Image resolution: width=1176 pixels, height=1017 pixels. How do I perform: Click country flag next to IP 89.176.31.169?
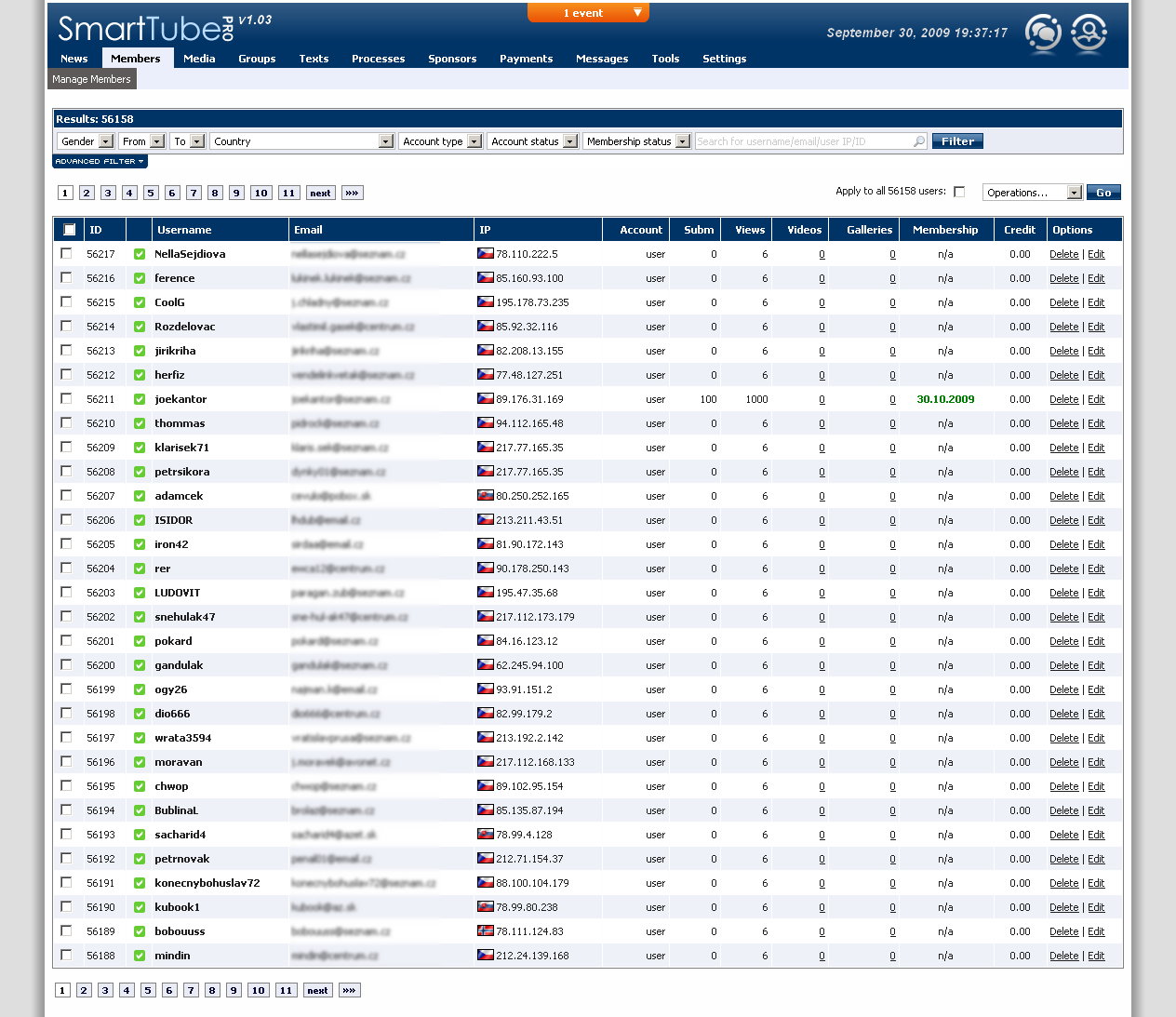pyautogui.click(x=486, y=398)
